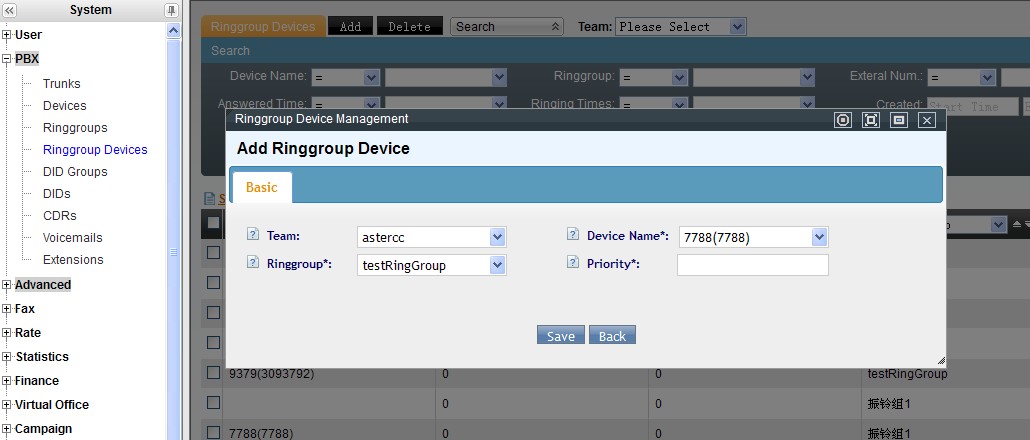The image size is (1030, 440).
Task: Open the Ringgroup dropdown showing testRingGroup
Action: point(497,265)
